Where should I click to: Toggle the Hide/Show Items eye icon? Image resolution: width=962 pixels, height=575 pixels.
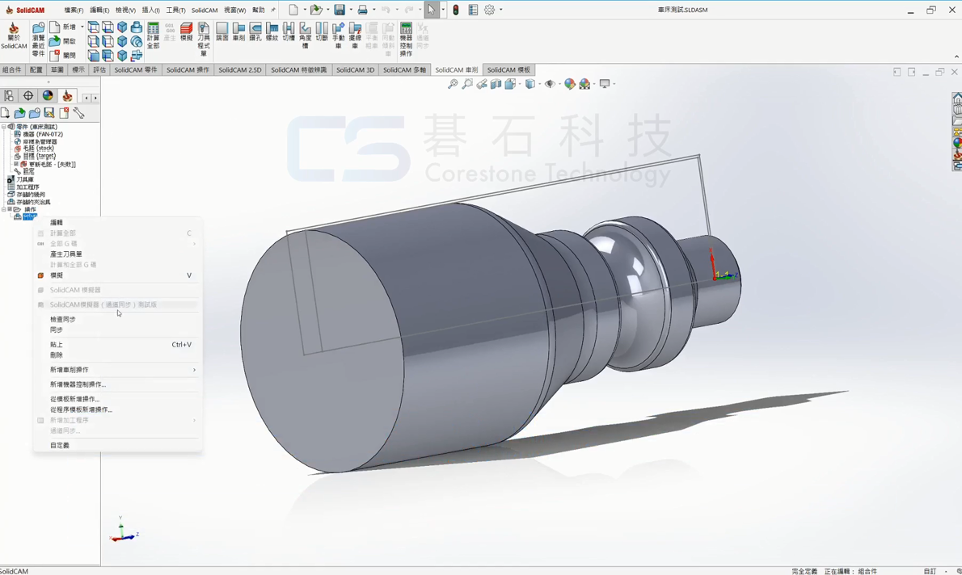point(550,84)
